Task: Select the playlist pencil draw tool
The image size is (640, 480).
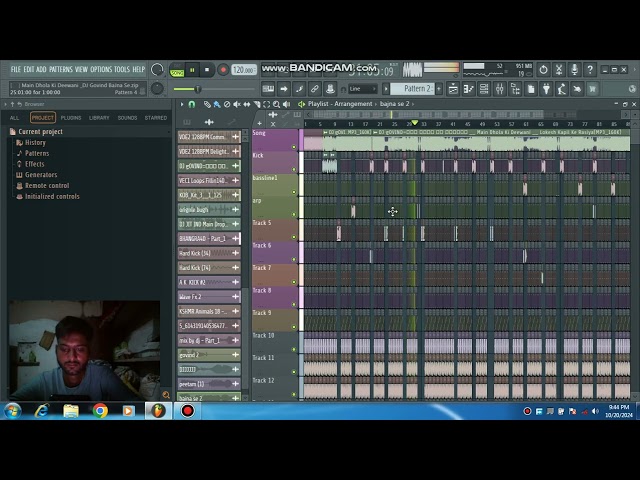Action: tap(207, 104)
